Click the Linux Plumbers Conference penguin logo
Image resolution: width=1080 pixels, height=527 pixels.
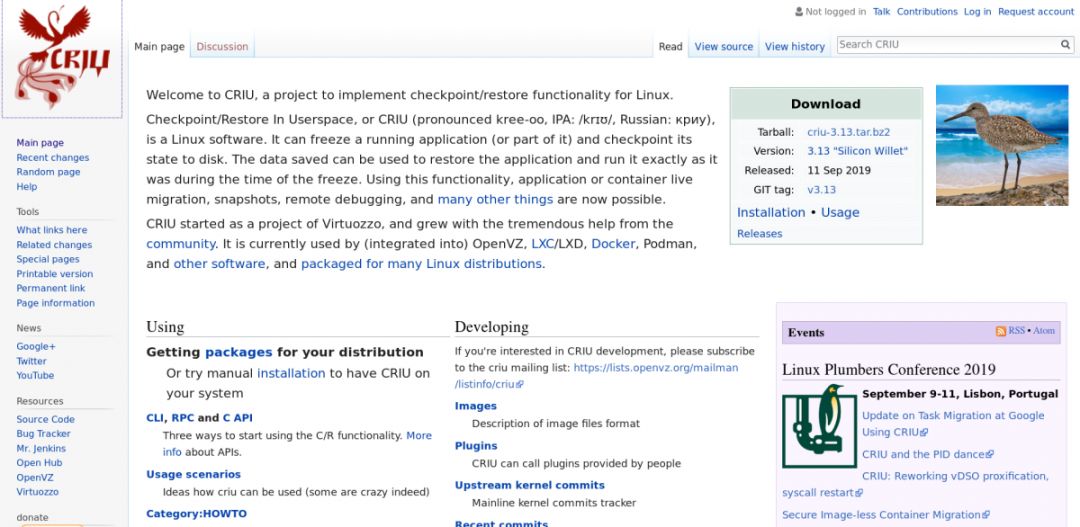tap(819, 426)
